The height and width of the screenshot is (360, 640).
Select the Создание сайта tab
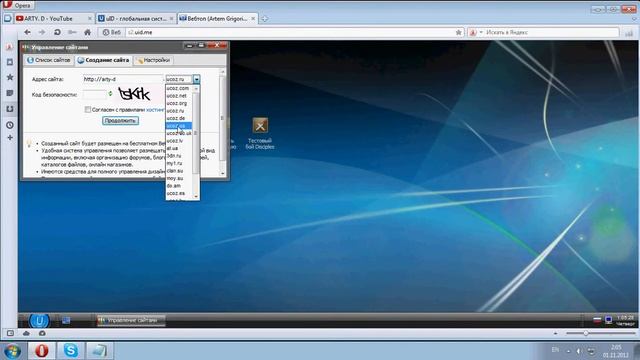click(x=103, y=60)
